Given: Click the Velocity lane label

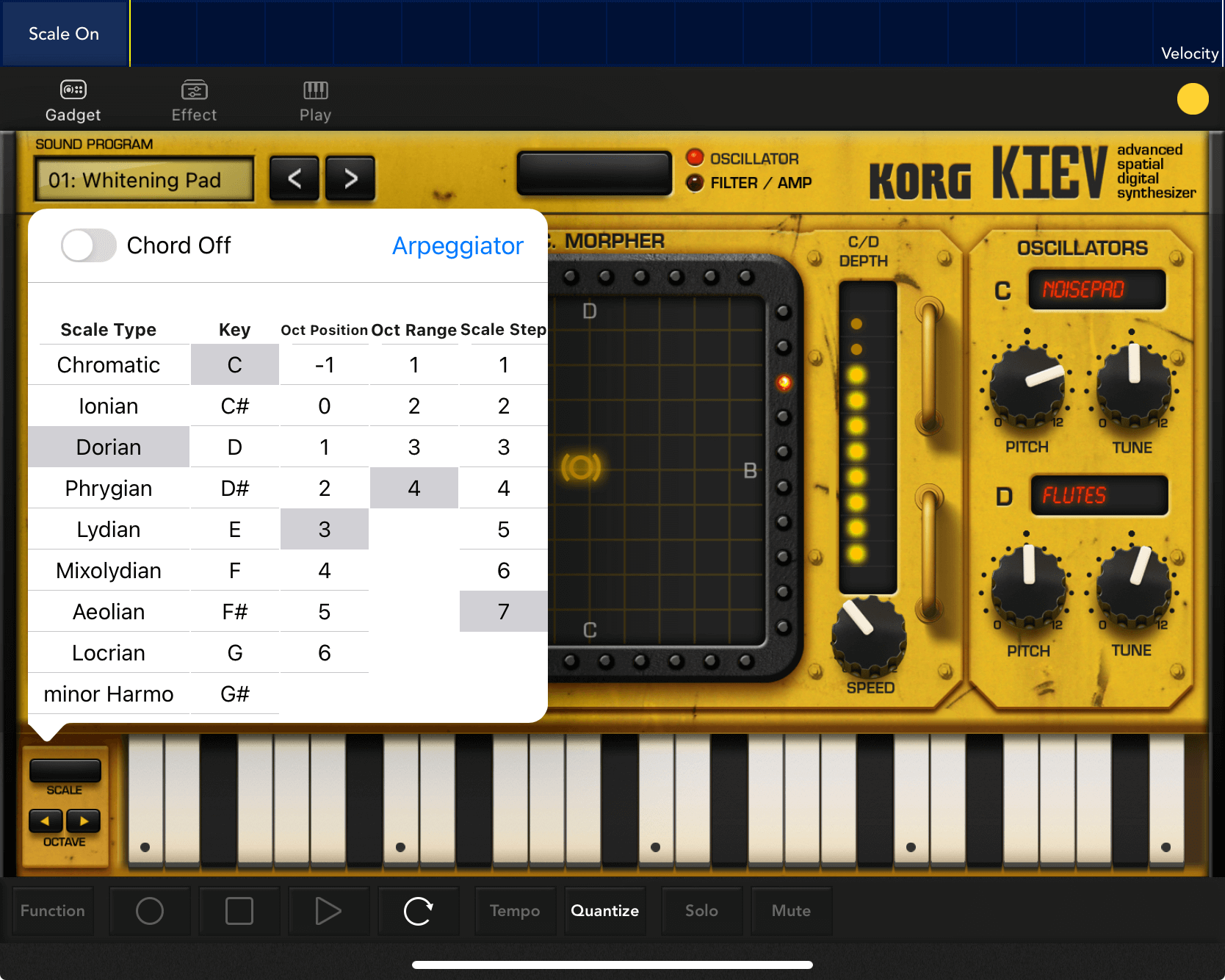Looking at the screenshot, I should pyautogui.click(x=1190, y=54).
